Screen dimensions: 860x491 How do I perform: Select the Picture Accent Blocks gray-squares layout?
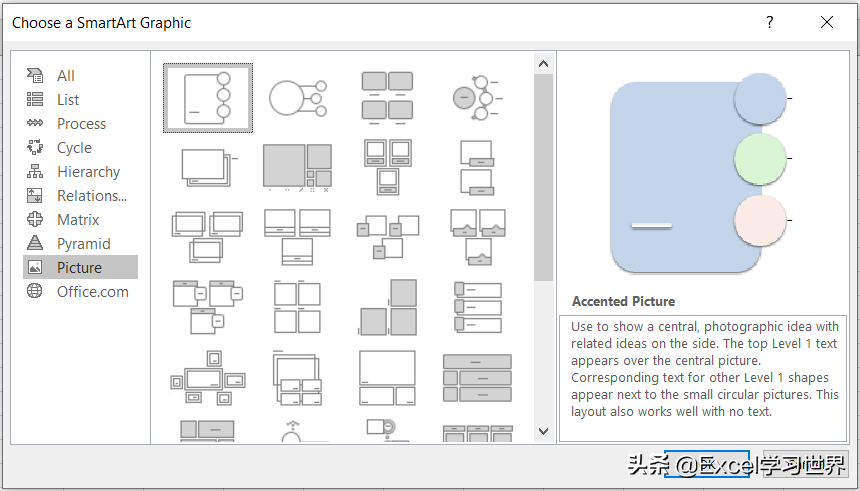click(387, 307)
